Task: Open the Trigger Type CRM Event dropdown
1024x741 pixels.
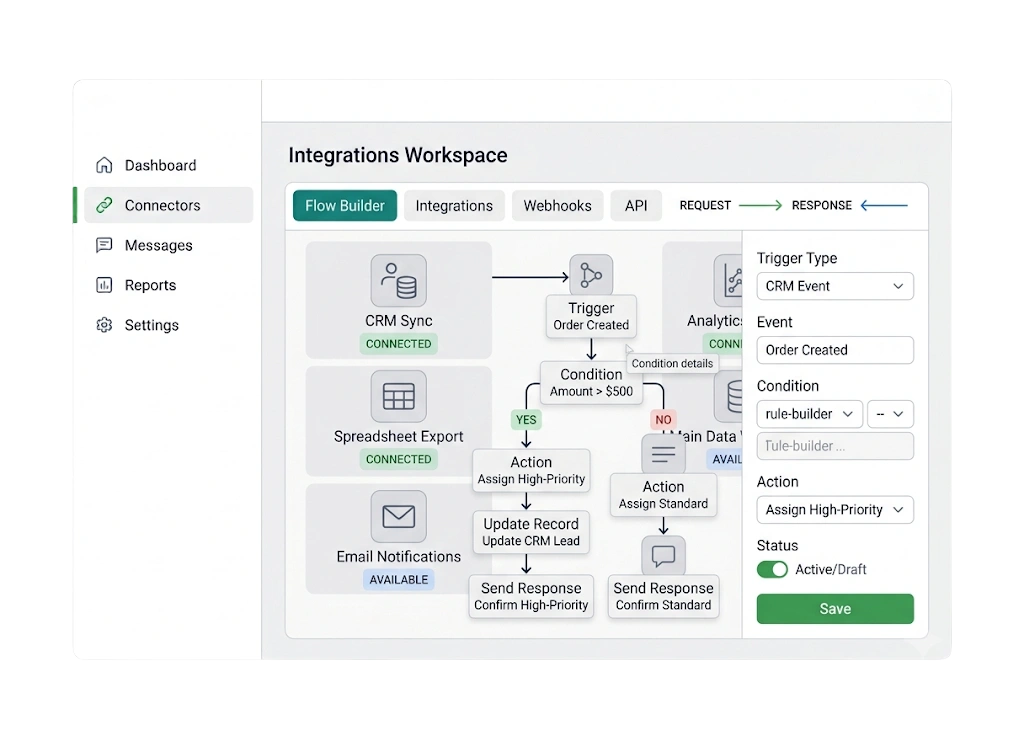Action: point(835,286)
